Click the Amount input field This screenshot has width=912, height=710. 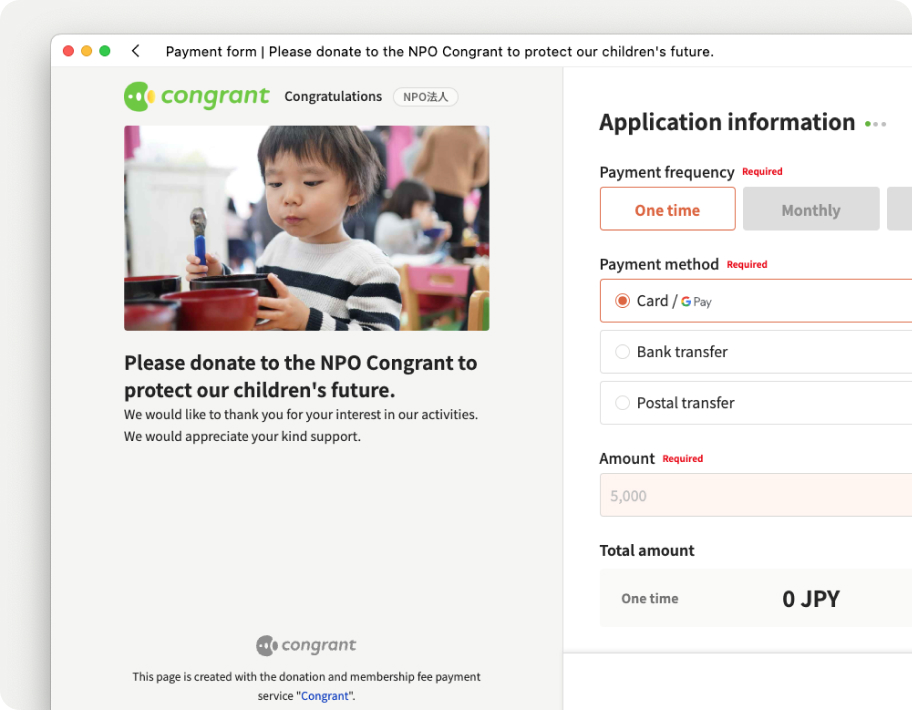click(x=756, y=495)
